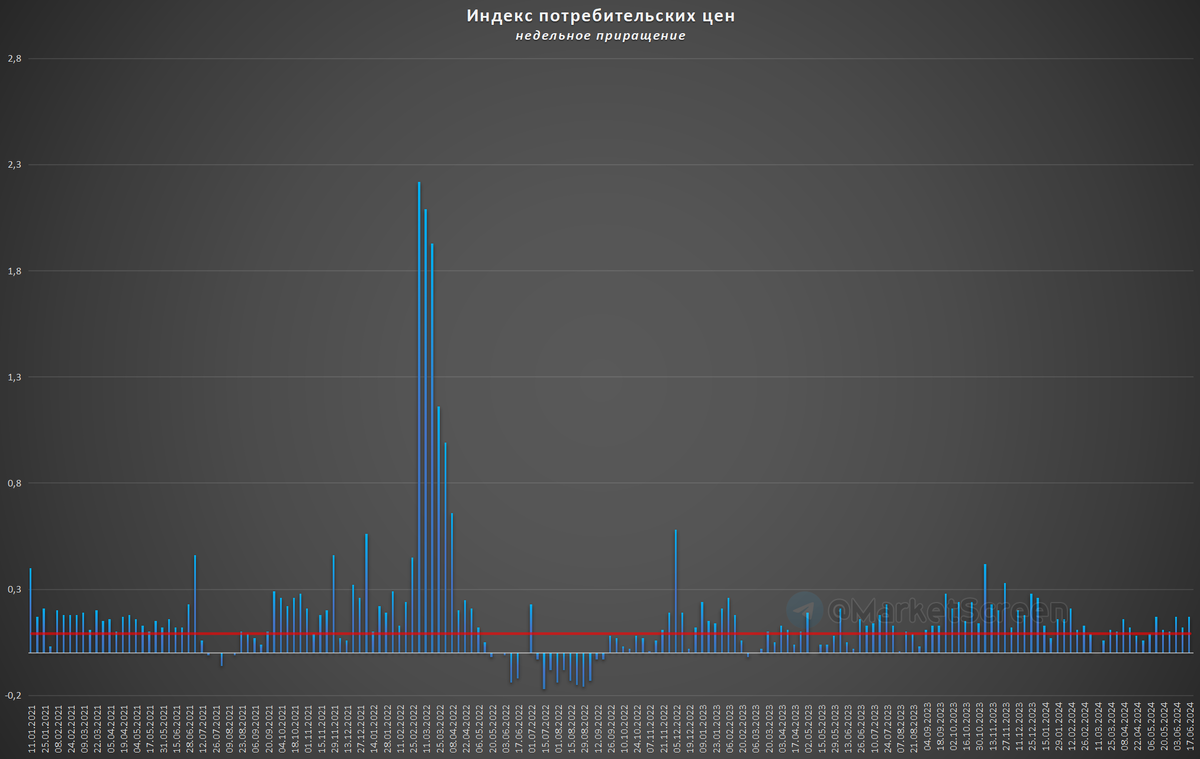This screenshot has width=1200, height=759.
Task: Click the subtitle 'недельное приращение'
Action: pos(600,37)
